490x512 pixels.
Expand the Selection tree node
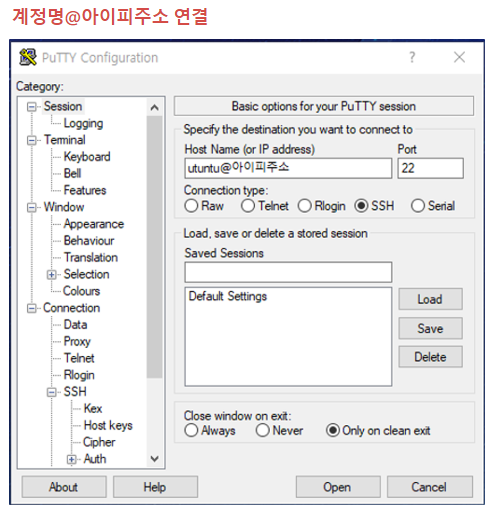point(51,275)
